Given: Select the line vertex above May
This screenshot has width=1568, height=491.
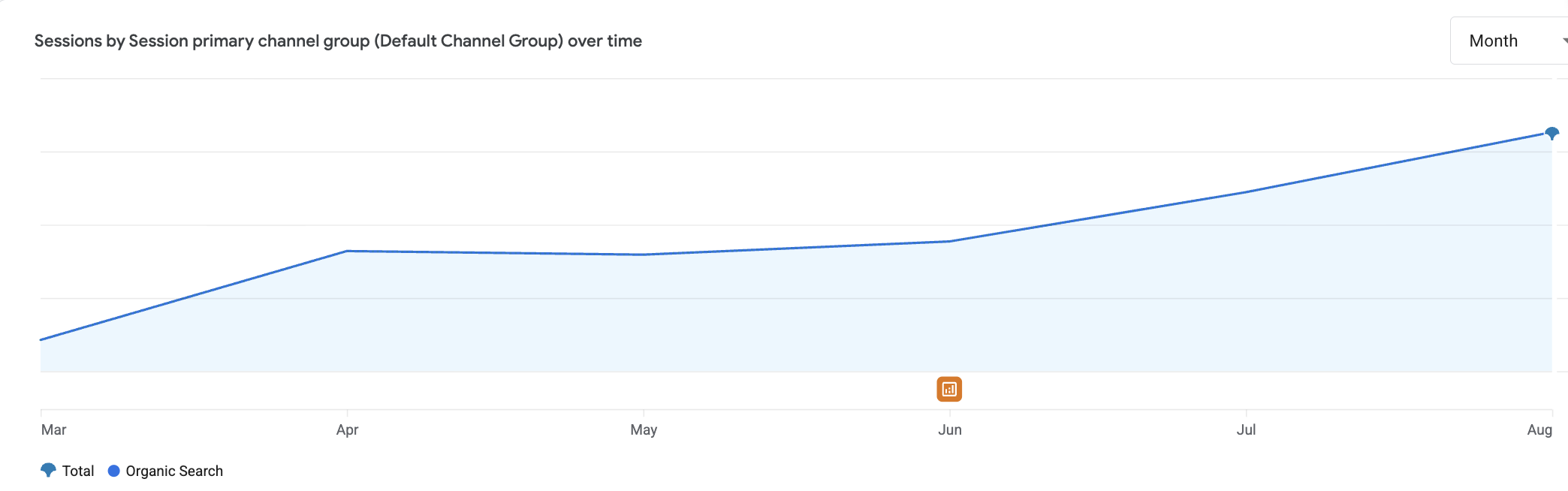Looking at the screenshot, I should (x=644, y=255).
